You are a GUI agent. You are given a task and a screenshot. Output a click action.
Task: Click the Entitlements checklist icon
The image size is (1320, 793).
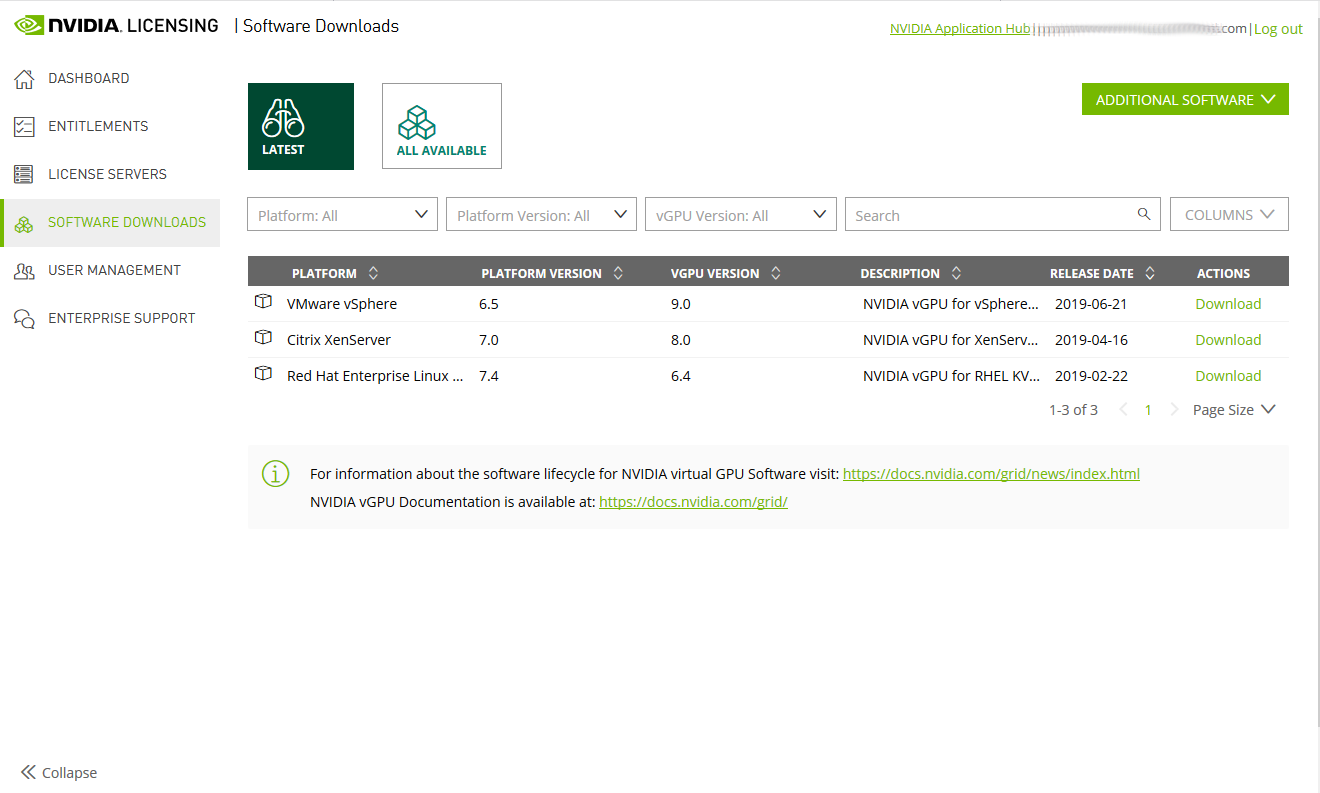pyautogui.click(x=24, y=127)
